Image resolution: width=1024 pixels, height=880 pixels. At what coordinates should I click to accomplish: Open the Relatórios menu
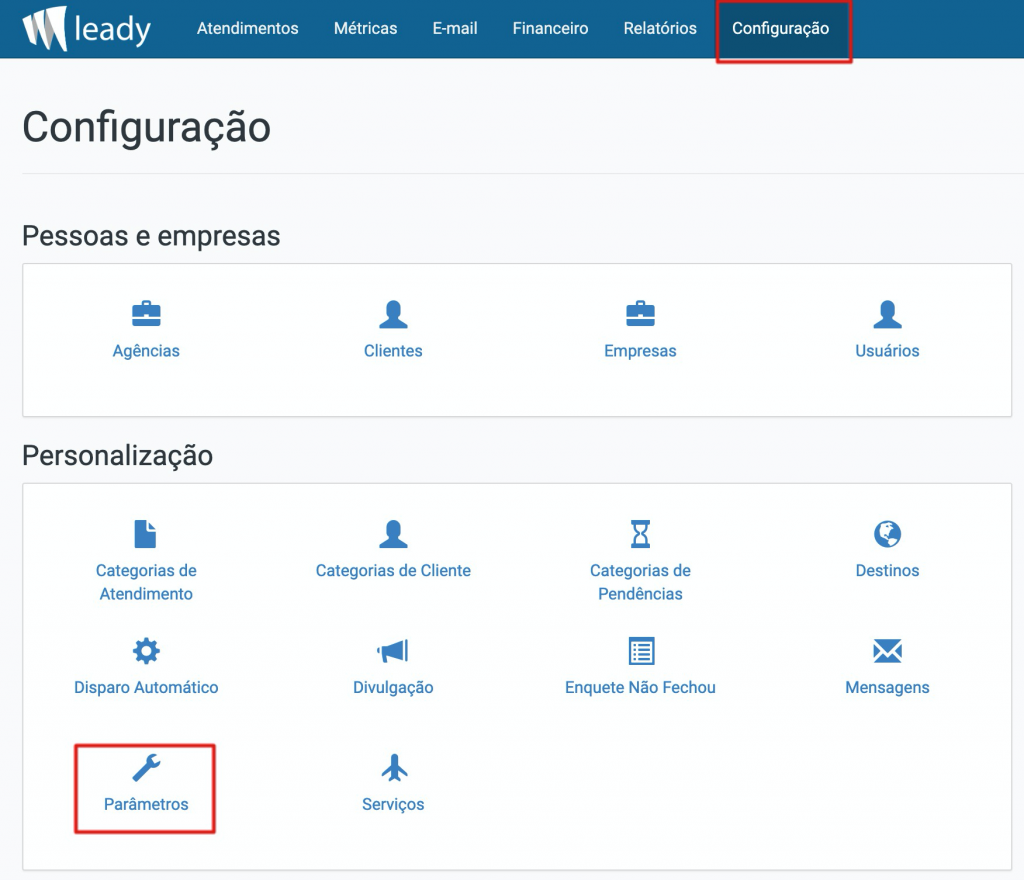660,29
